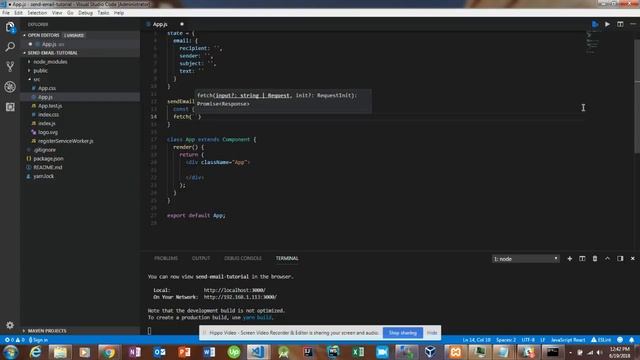
Task: Click the Run Code play icon
Action: click(x=607, y=24)
